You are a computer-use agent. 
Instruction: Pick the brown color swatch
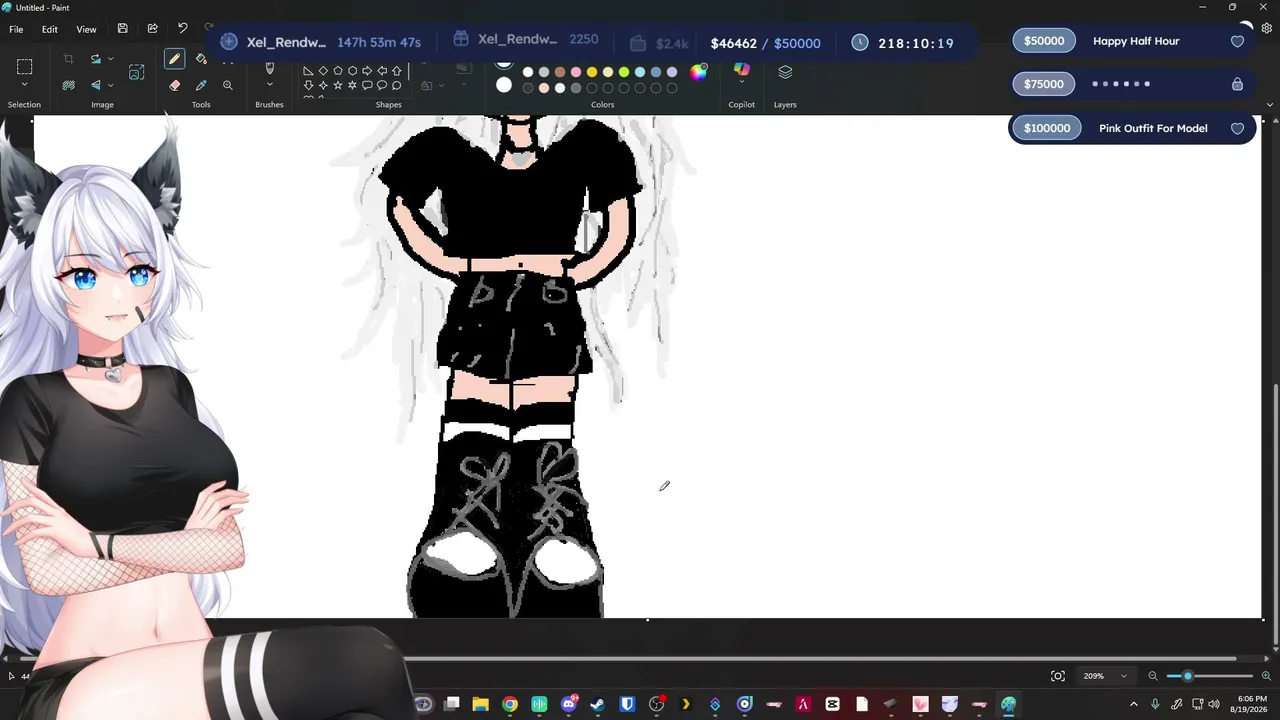click(560, 72)
